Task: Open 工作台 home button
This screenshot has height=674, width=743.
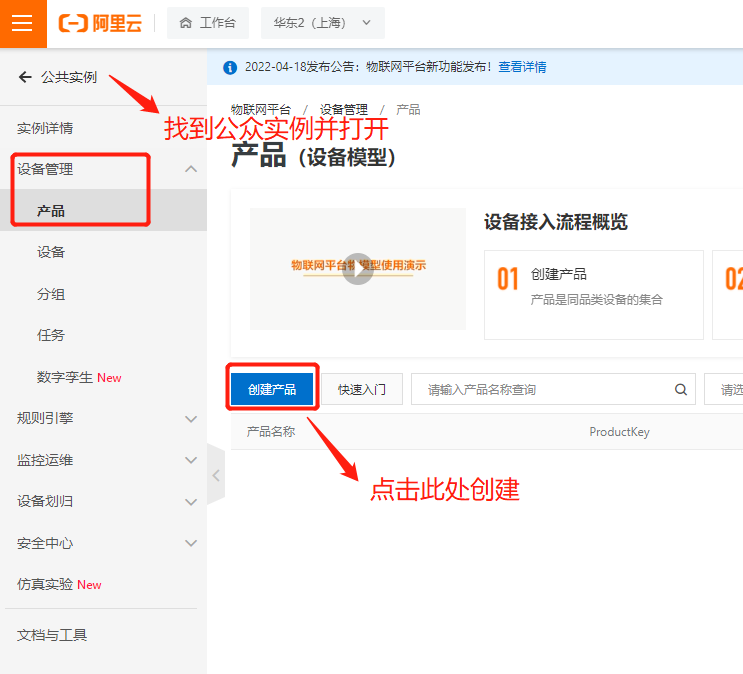Action: pyautogui.click(x=208, y=23)
